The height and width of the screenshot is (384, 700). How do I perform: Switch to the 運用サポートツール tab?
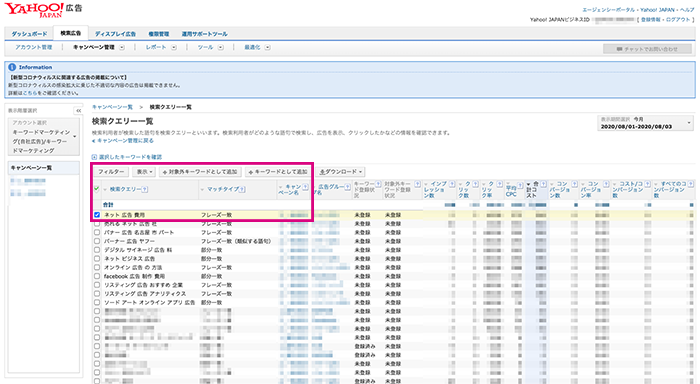click(204, 34)
